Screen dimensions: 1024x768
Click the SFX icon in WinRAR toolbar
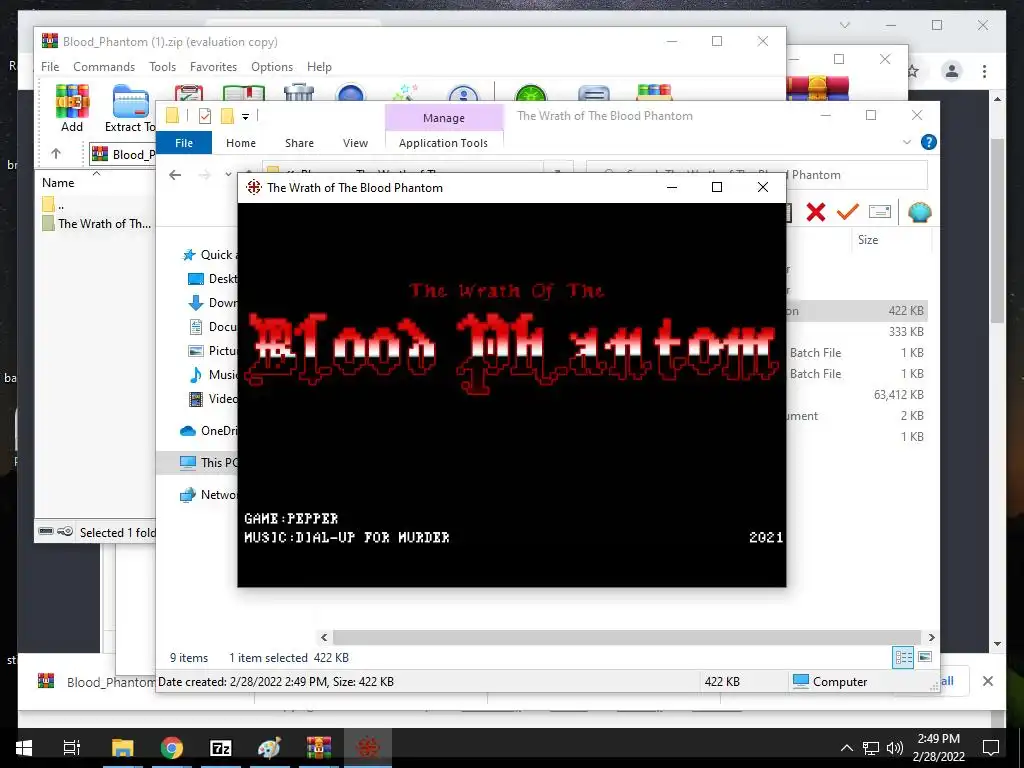coord(654,92)
